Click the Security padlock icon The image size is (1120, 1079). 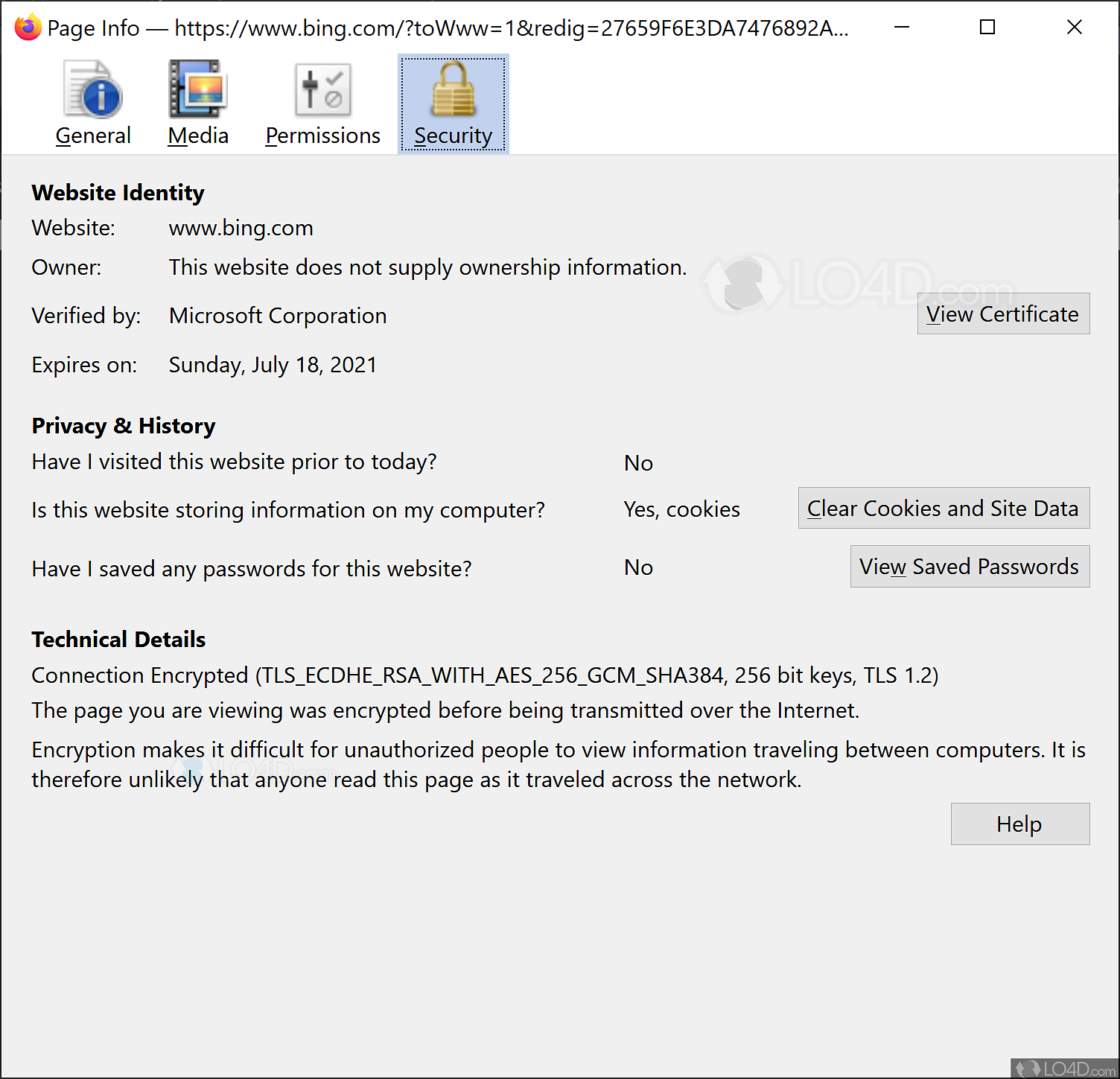[453, 89]
